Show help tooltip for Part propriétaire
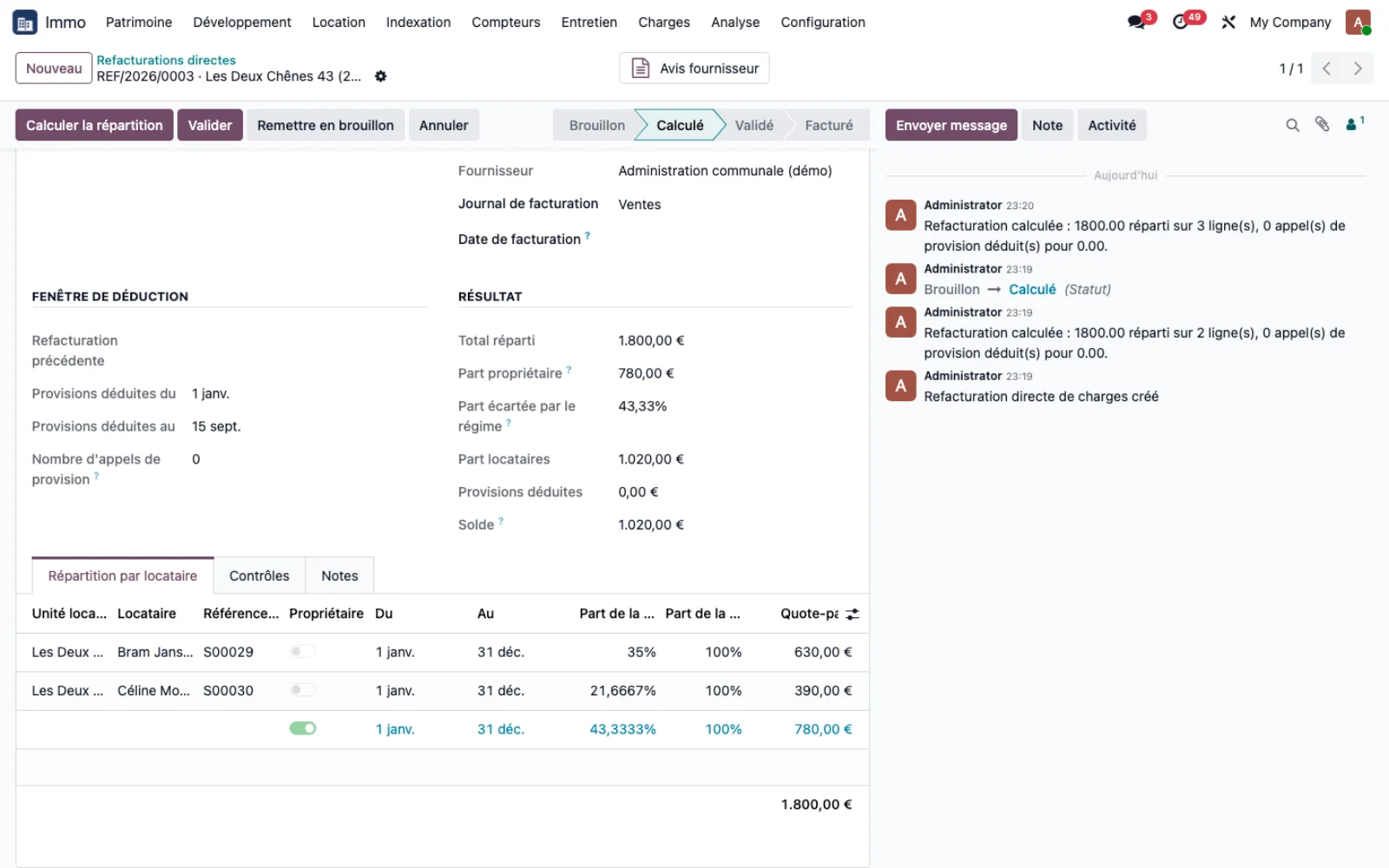The height and width of the screenshot is (868, 1389). tap(569, 370)
